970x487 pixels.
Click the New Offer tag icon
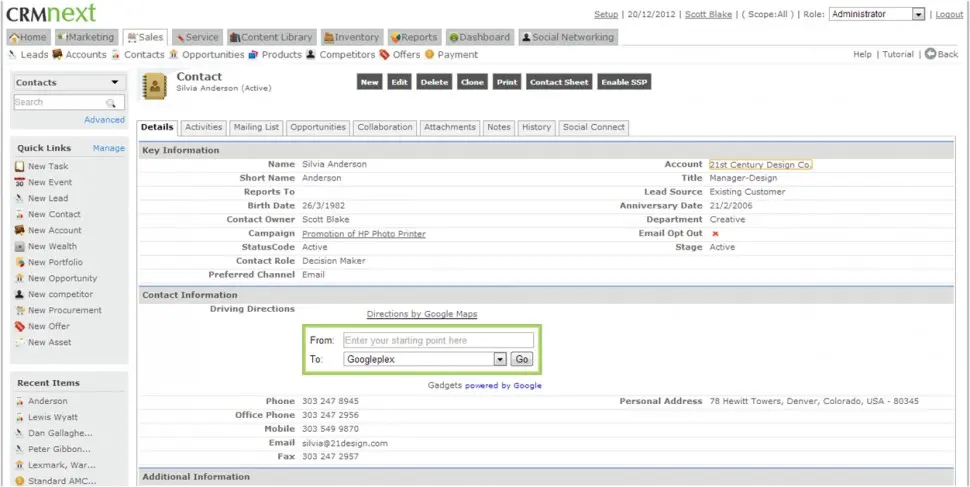(19, 326)
